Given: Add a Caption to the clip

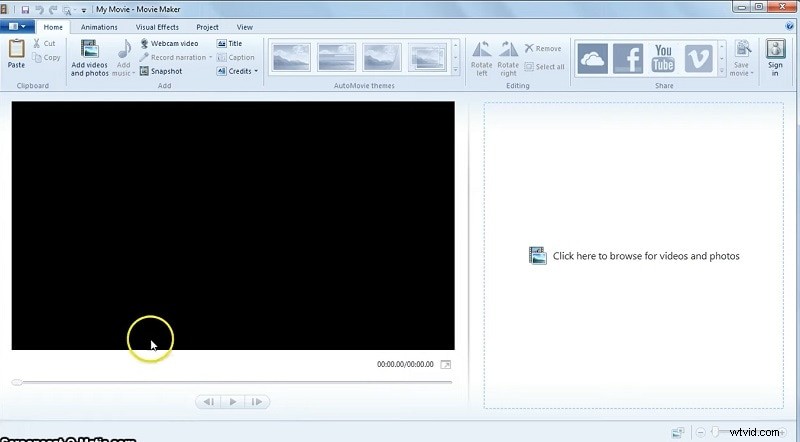Looking at the screenshot, I should pos(236,57).
